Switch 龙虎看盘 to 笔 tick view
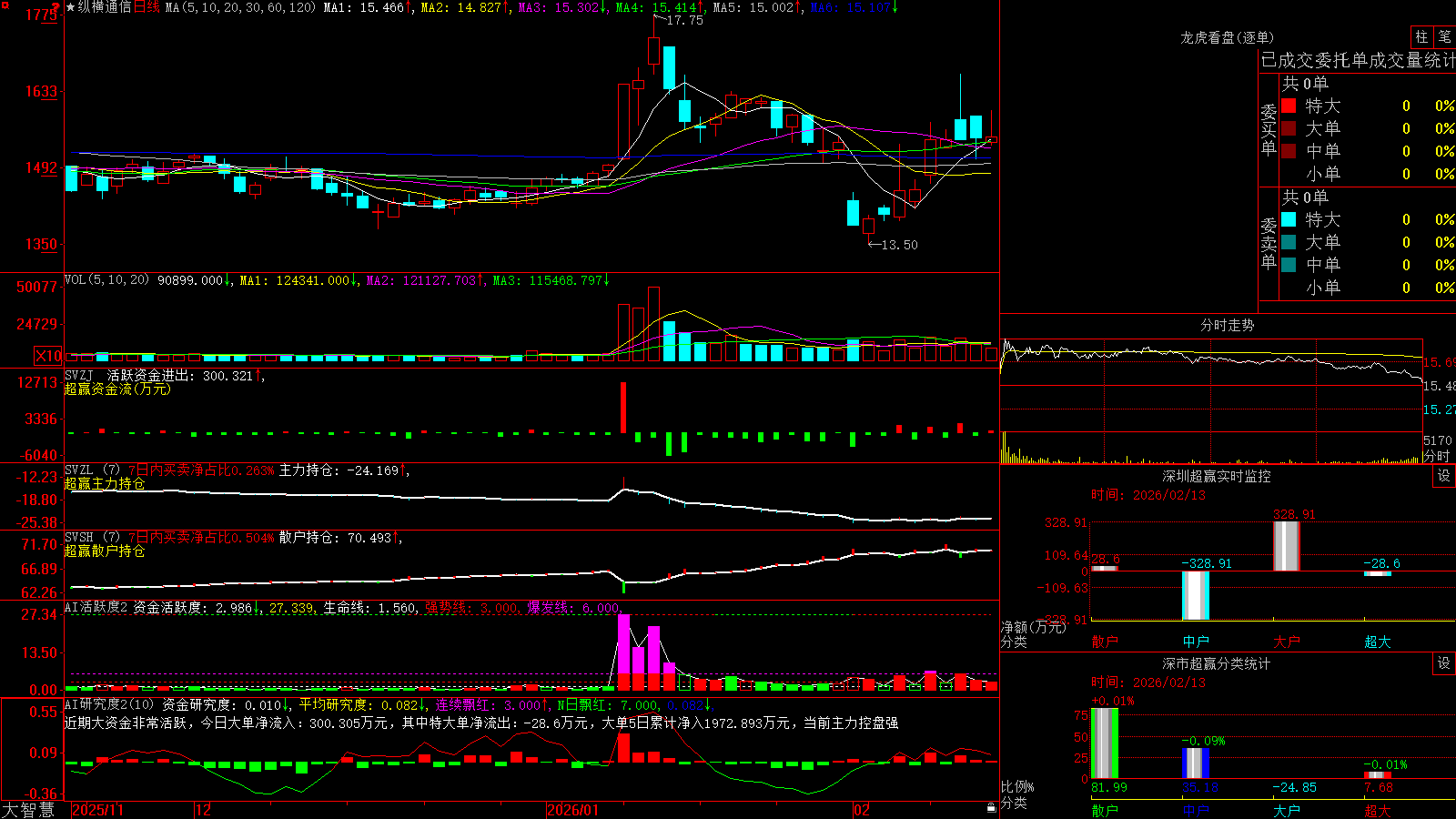Image resolution: width=1456 pixels, height=819 pixels. (x=1445, y=36)
